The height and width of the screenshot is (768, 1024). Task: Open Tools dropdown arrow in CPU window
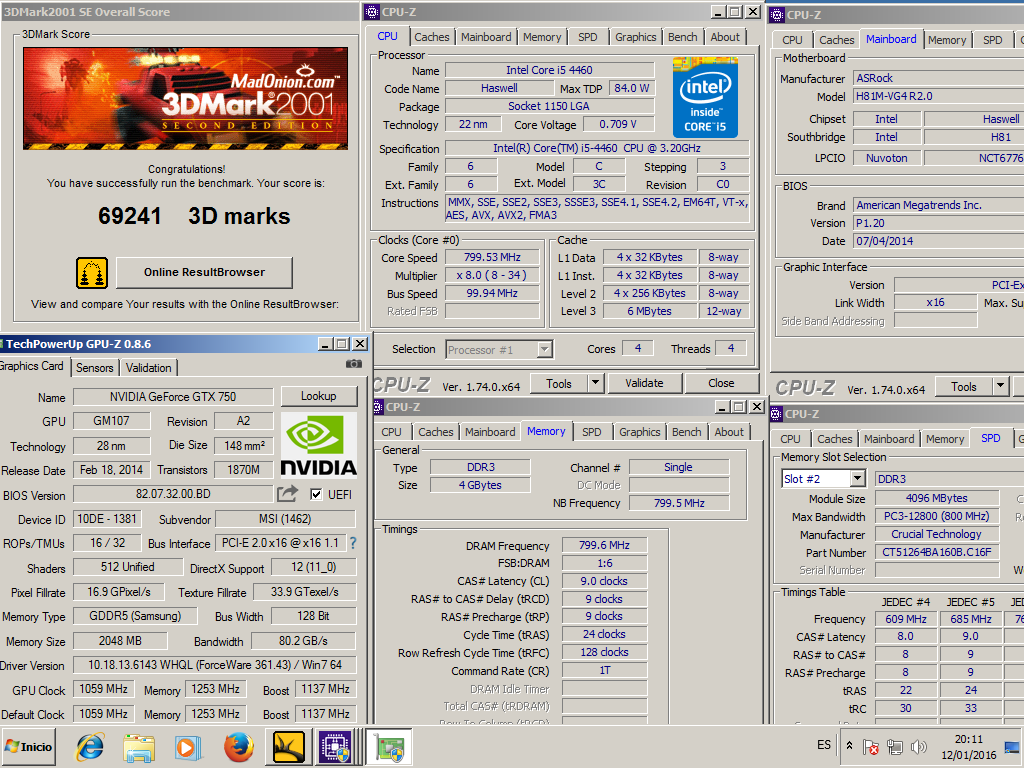click(596, 383)
